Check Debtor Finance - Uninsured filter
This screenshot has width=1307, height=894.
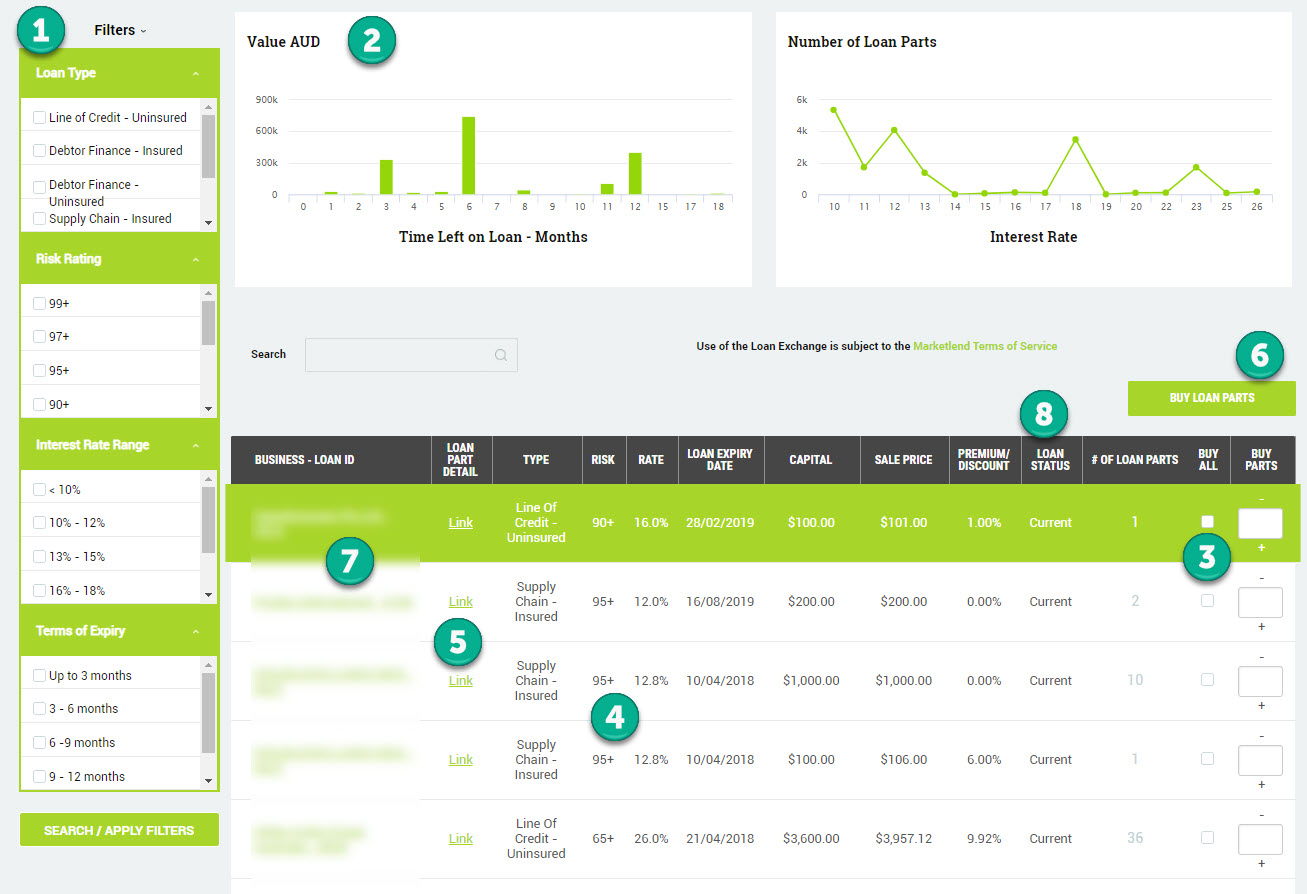(x=39, y=186)
